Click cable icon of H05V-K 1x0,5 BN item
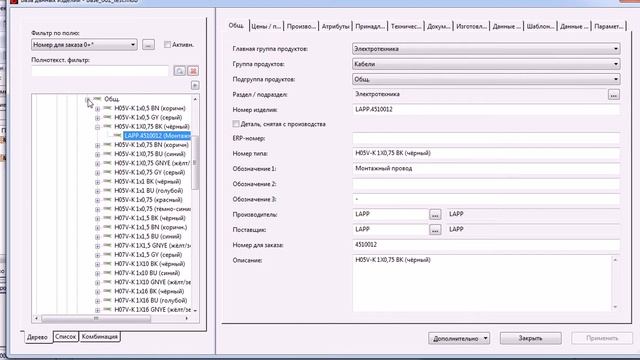 [x=108, y=108]
